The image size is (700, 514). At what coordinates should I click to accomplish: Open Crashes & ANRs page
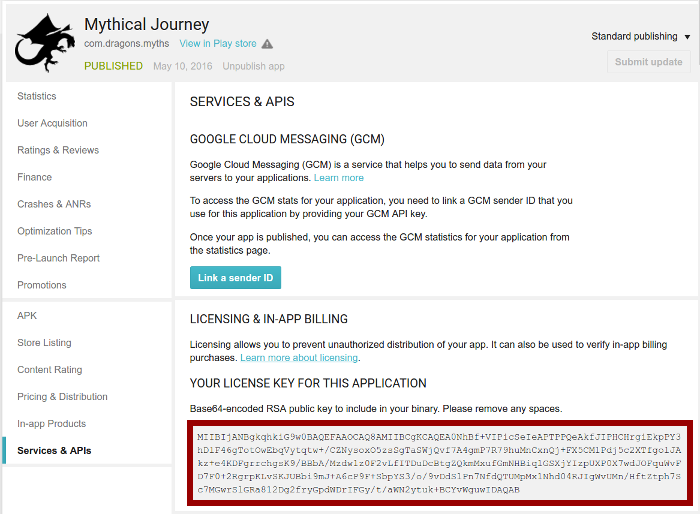[x=54, y=204]
